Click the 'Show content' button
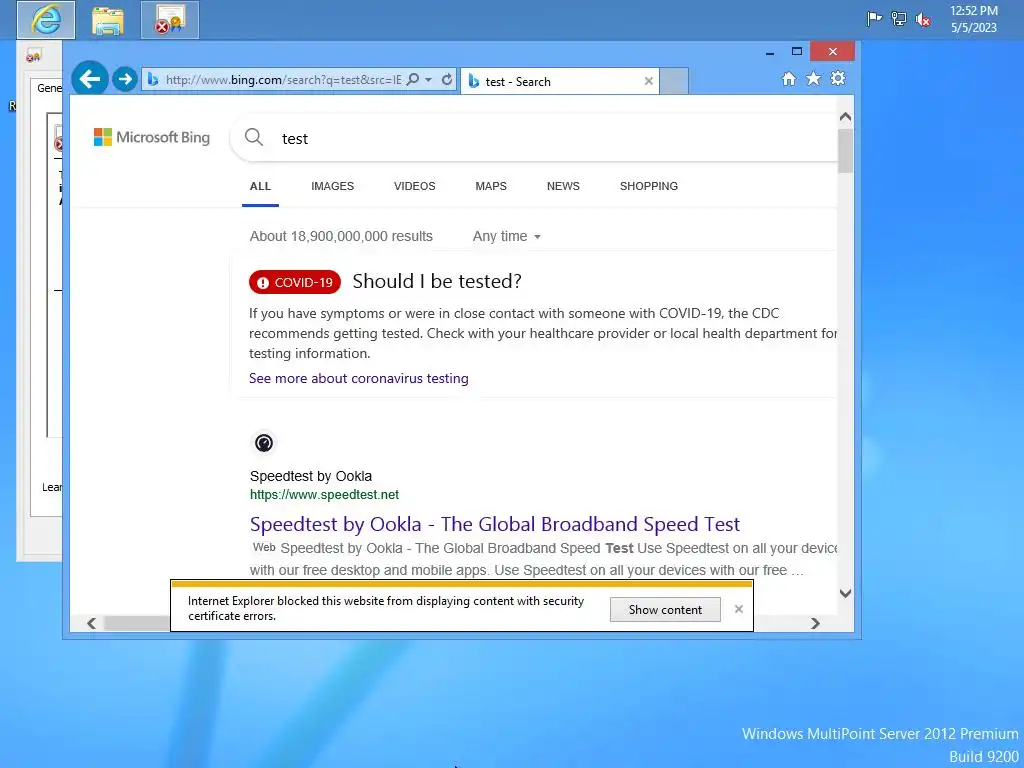Viewport: 1024px width, 768px height. click(x=665, y=609)
